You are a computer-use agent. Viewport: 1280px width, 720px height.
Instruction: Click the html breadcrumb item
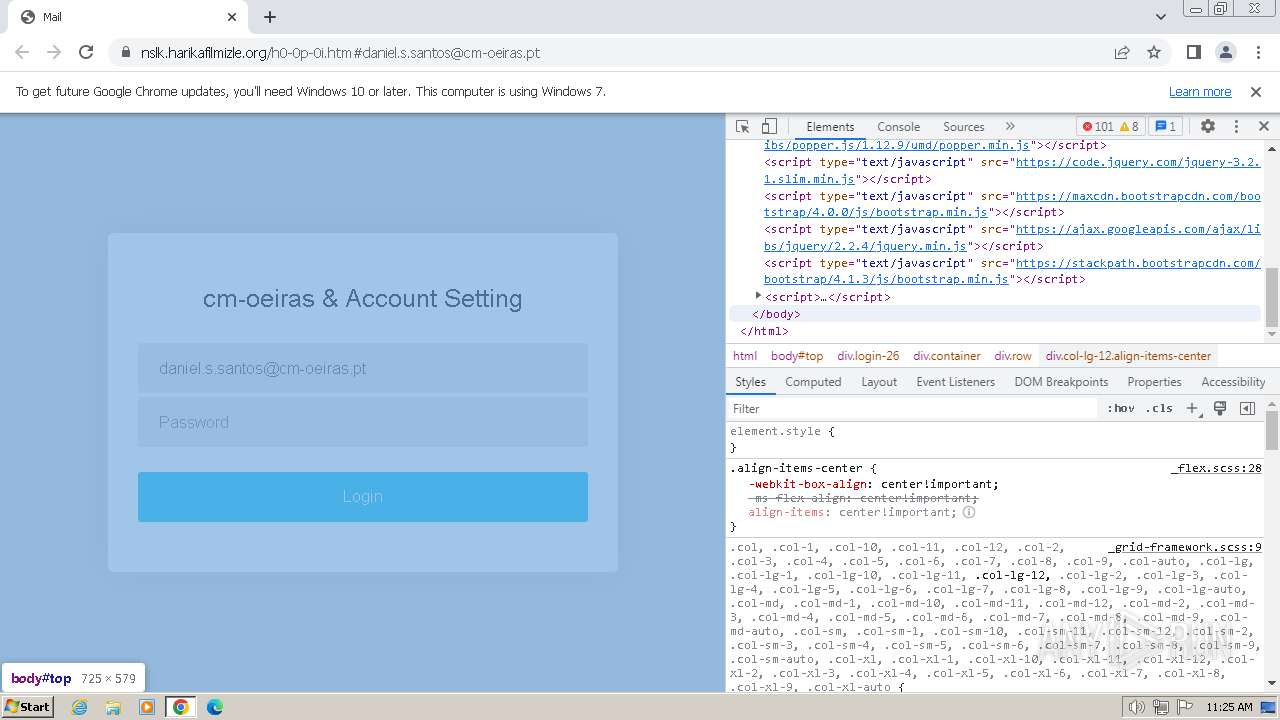(745, 356)
